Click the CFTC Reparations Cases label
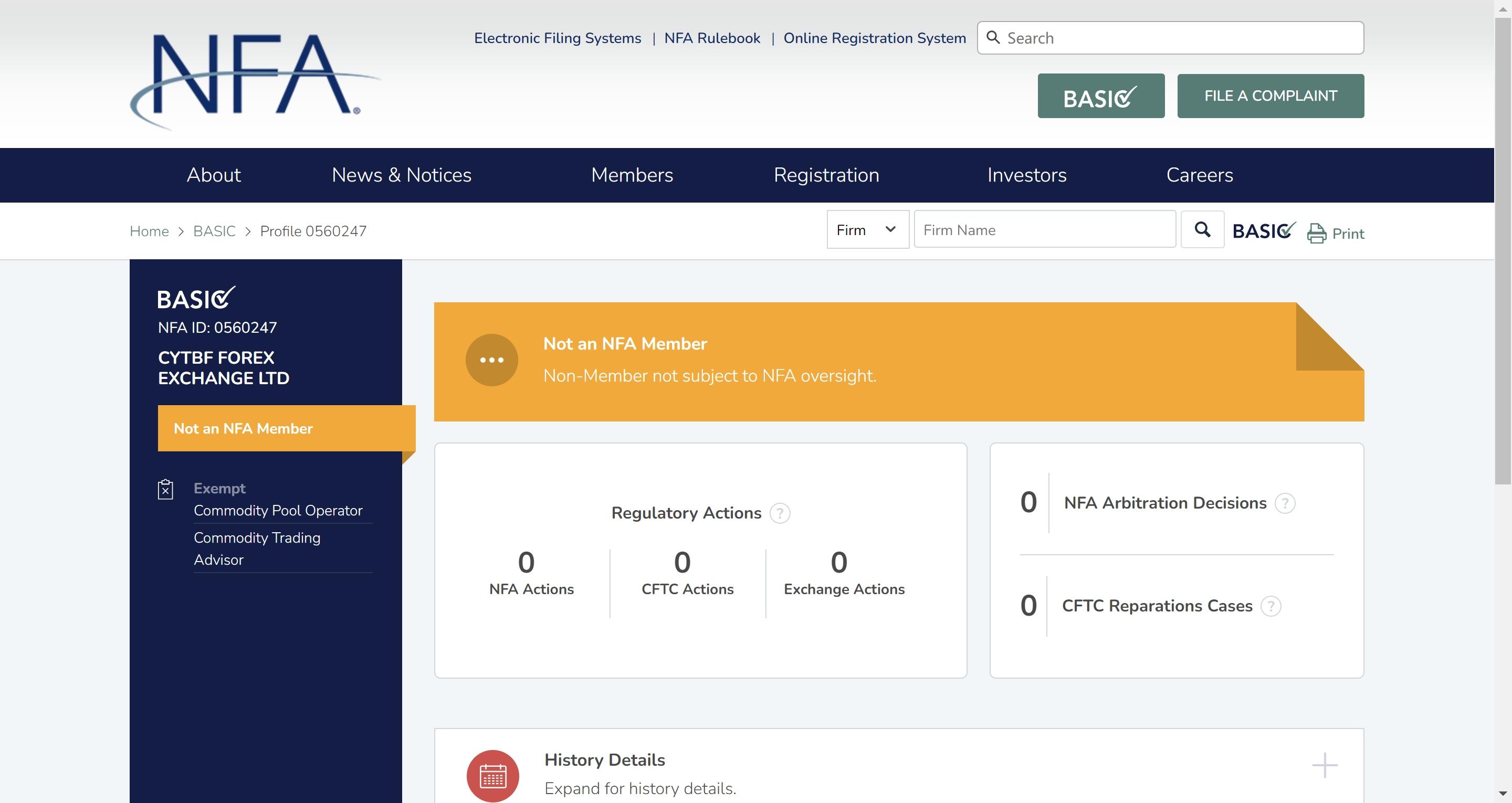This screenshot has height=803, width=1512. [x=1157, y=606]
